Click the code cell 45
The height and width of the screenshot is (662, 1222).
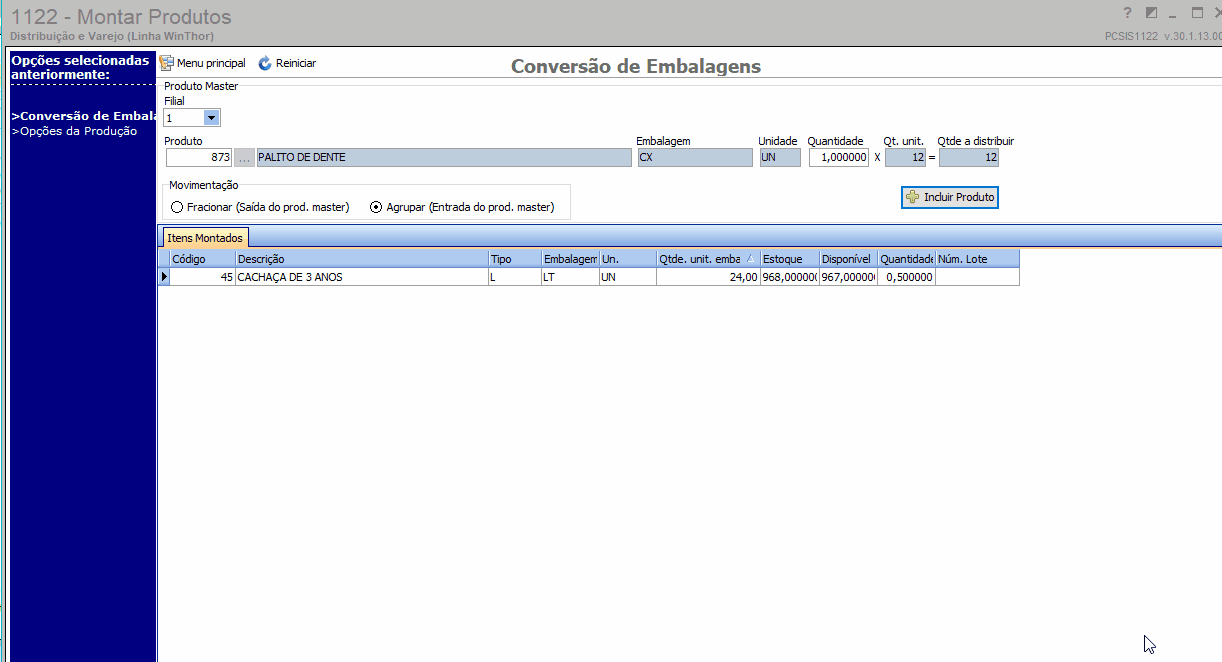(202, 277)
